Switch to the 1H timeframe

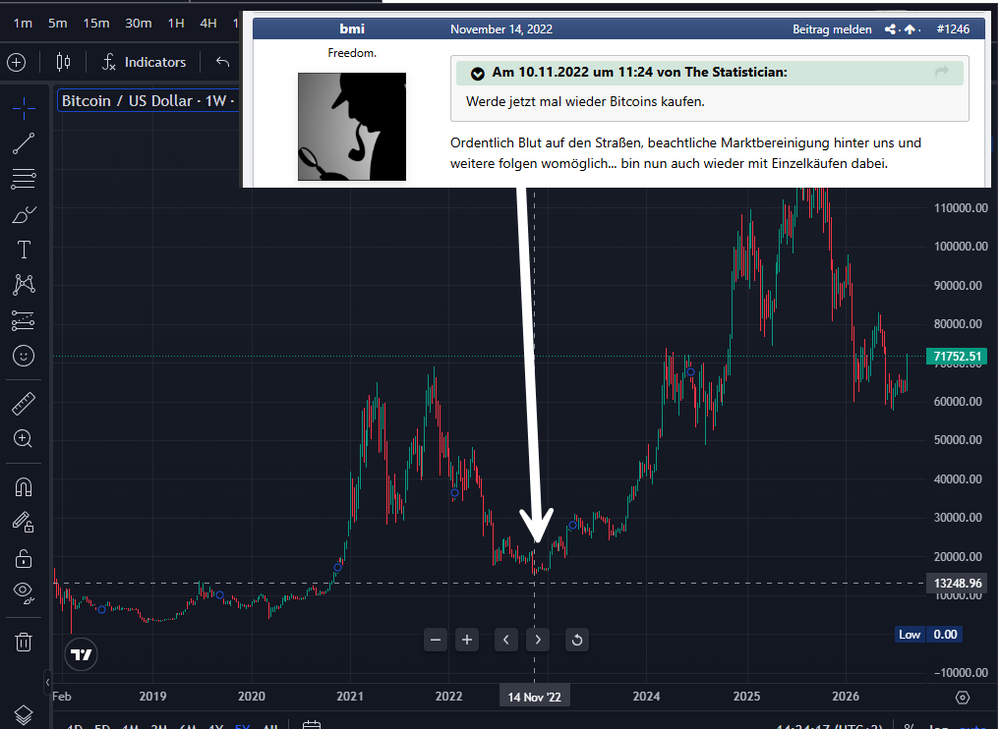[176, 24]
